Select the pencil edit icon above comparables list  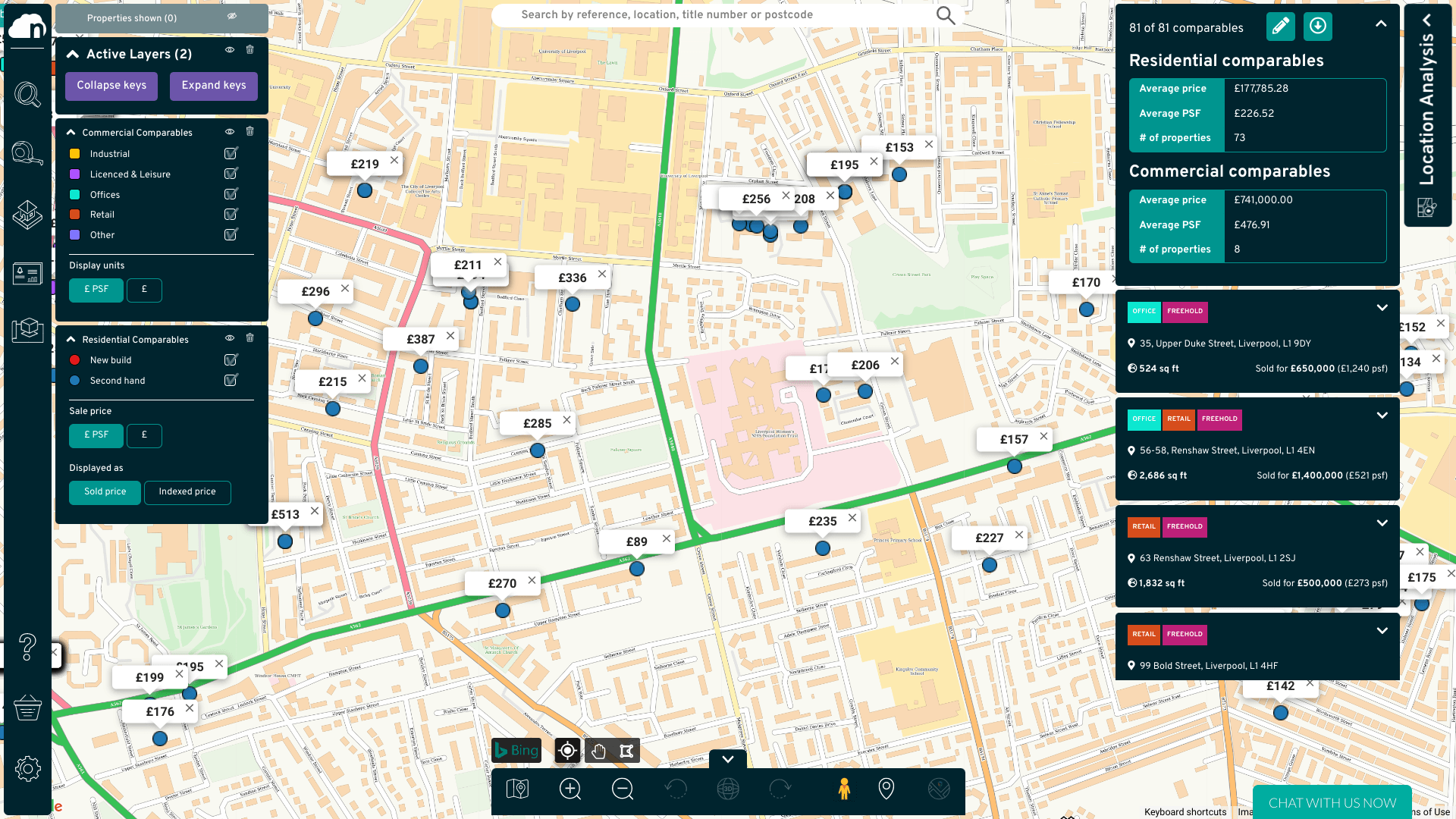[1280, 26]
